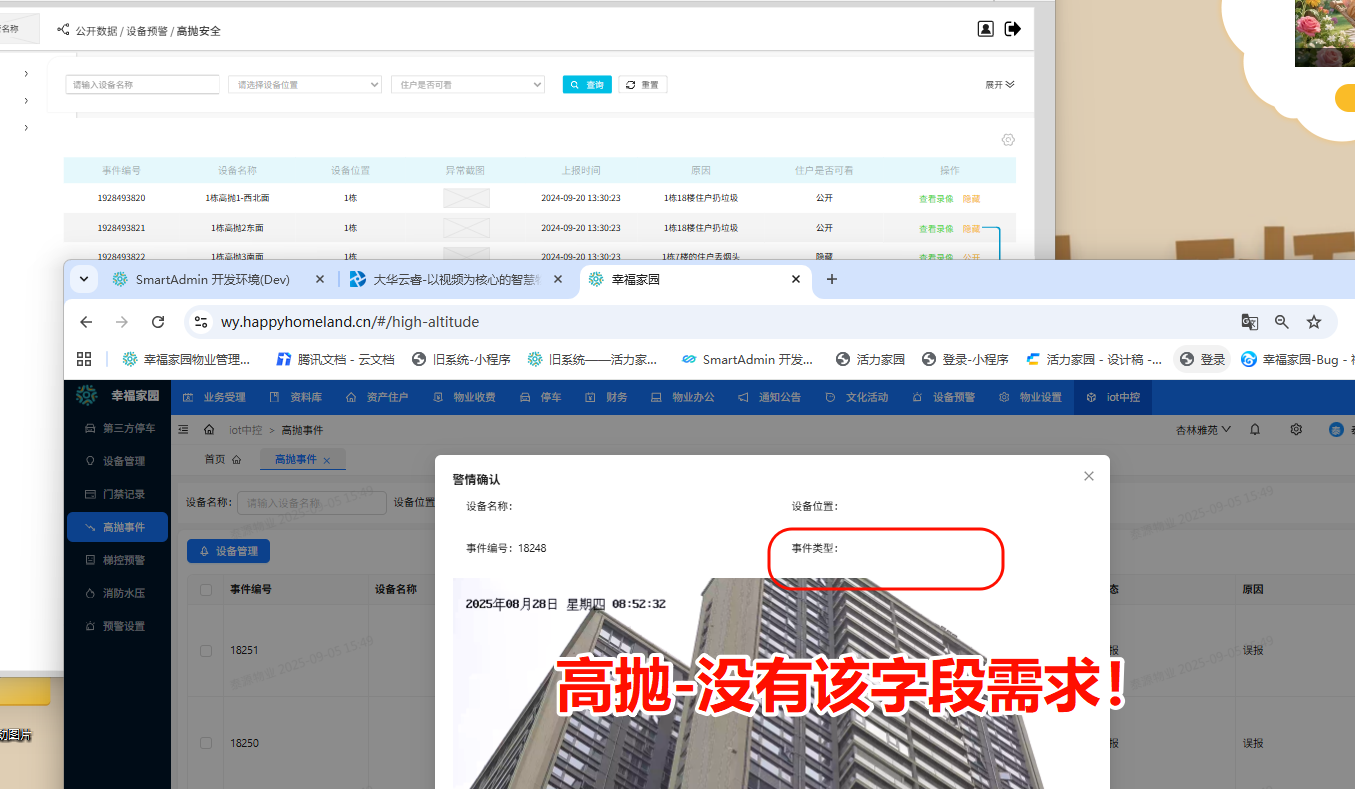Open the table column settings gear

click(1008, 140)
